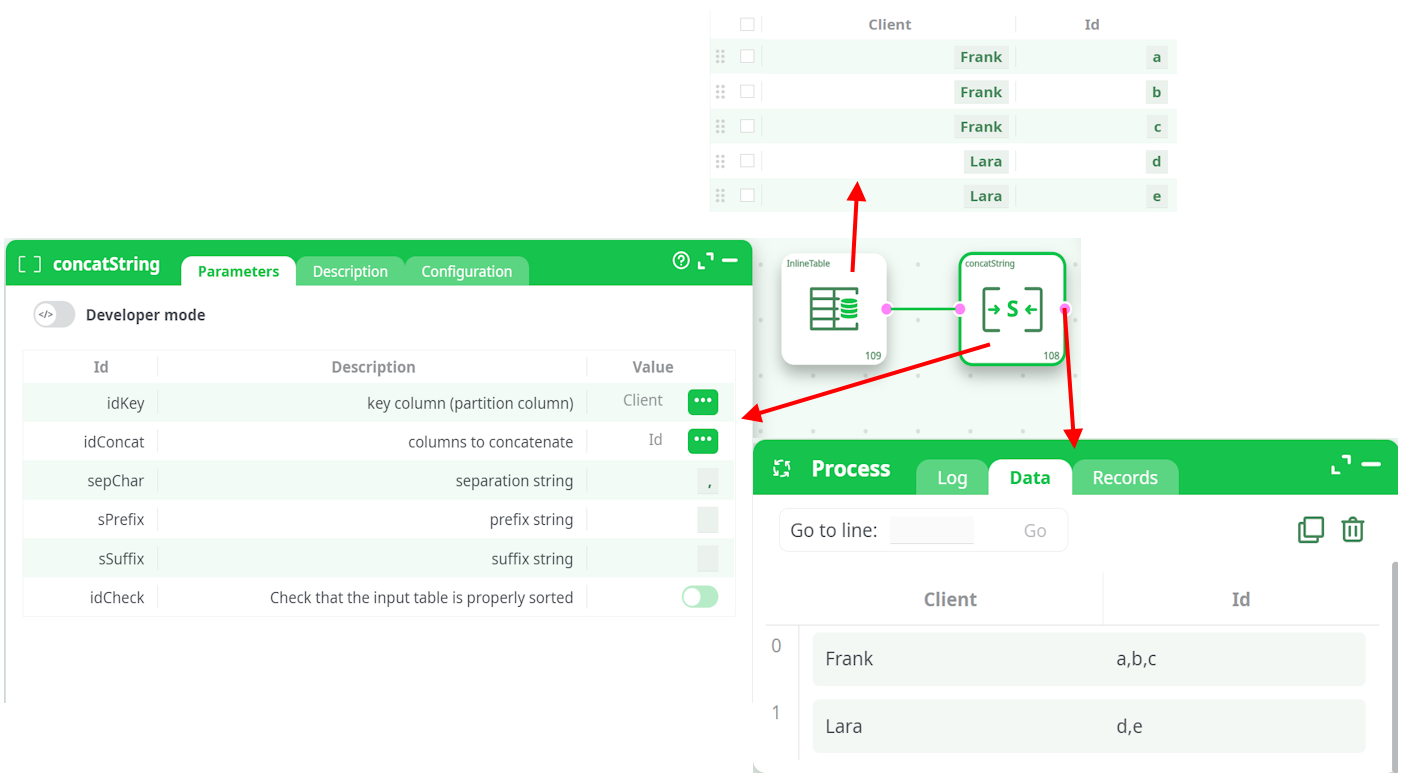Viewport: 1401px width, 775px height.
Task: Copy data using the Process panel copy icon
Action: 1310,530
